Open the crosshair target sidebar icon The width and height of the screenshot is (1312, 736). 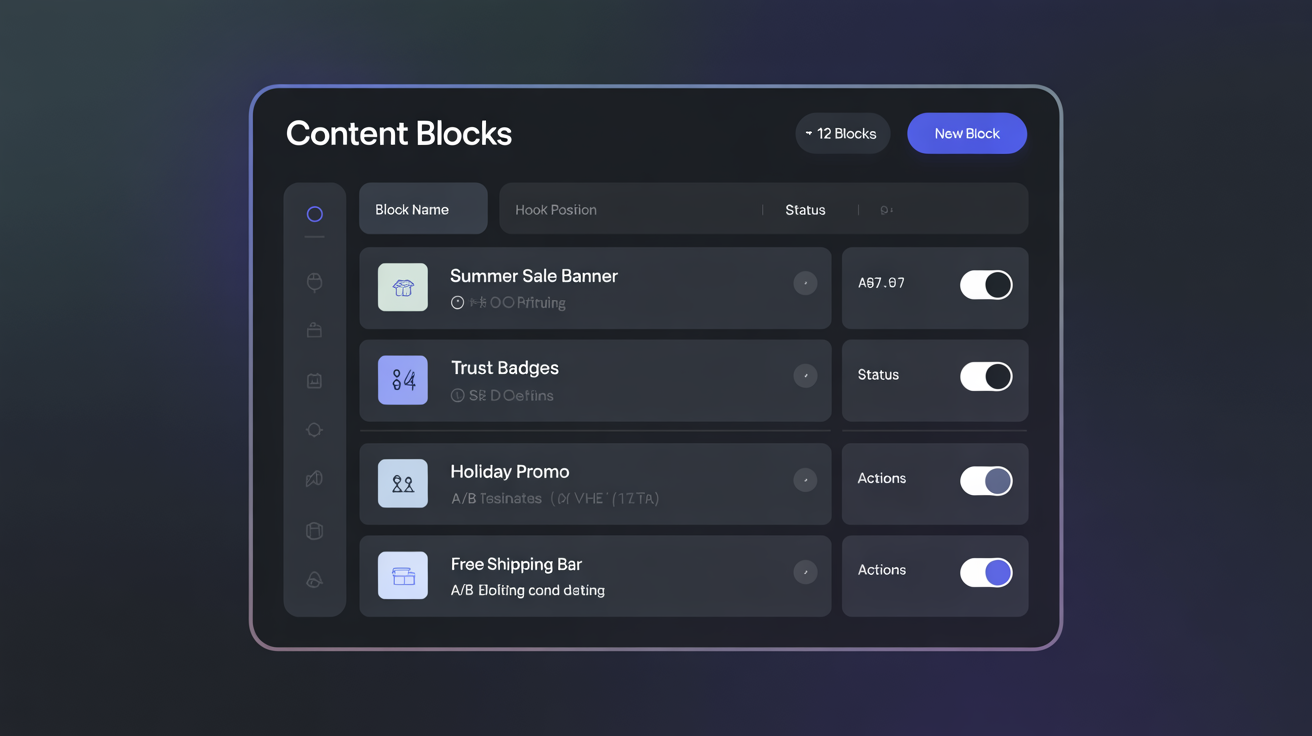pos(314,430)
